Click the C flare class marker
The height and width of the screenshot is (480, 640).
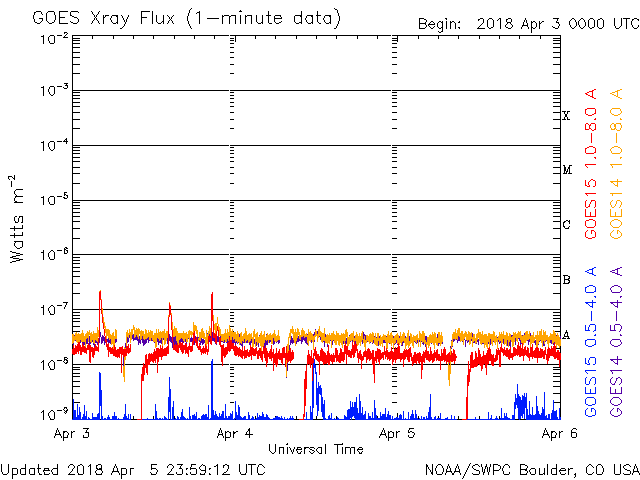point(566,225)
